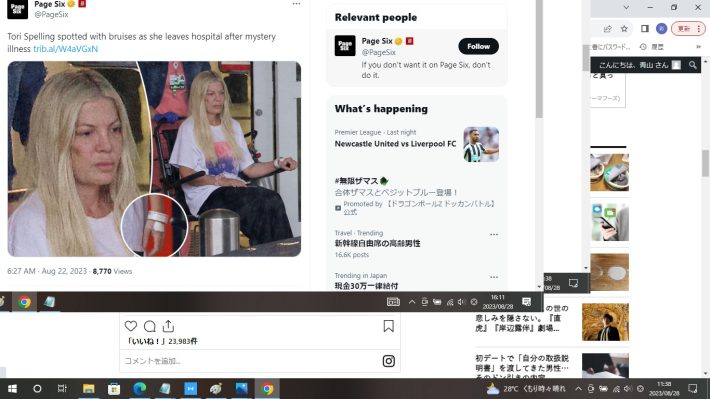This screenshot has height=399, width=710.
Task: Open the こんにちは、青山 さん account greeting
Action: point(633,65)
